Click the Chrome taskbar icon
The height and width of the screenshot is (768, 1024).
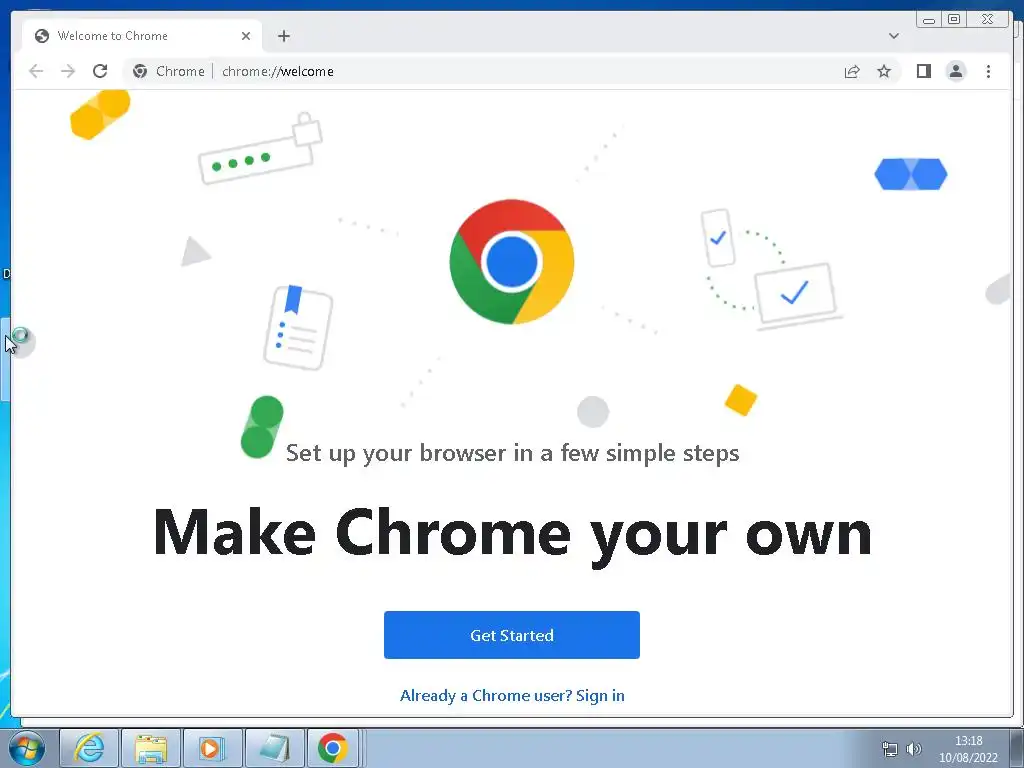332,748
